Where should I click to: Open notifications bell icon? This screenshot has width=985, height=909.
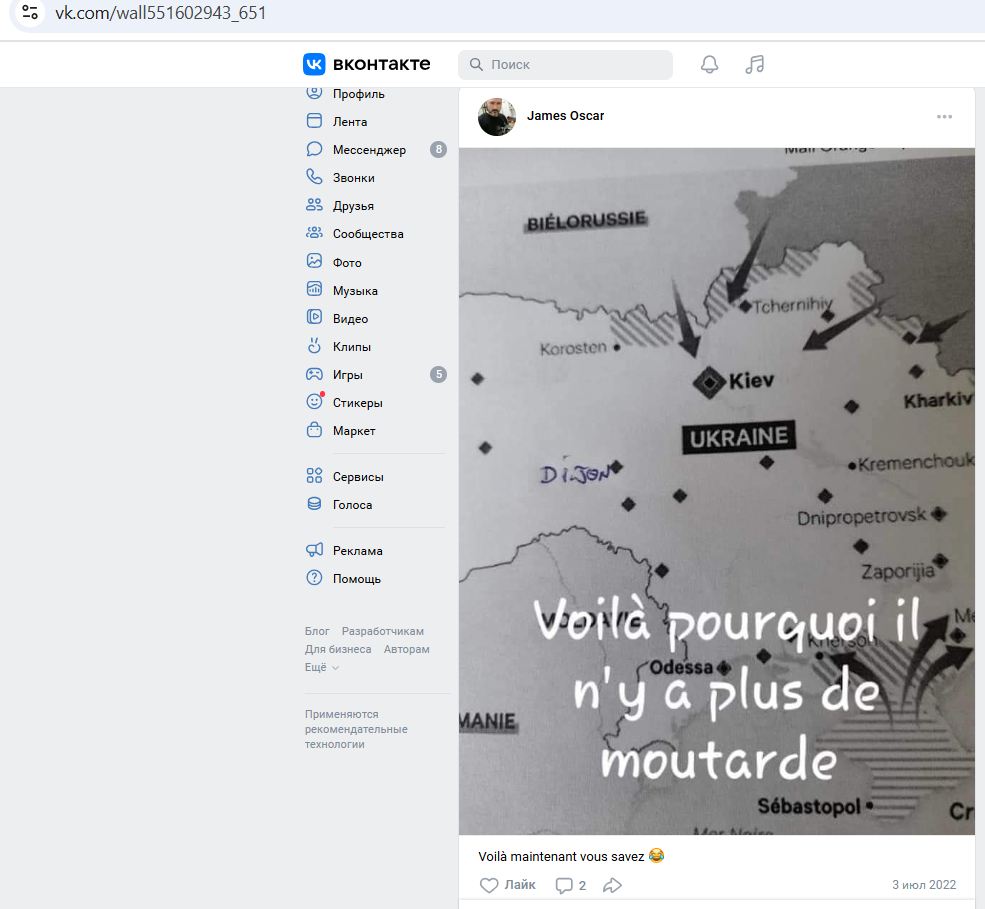[709, 64]
